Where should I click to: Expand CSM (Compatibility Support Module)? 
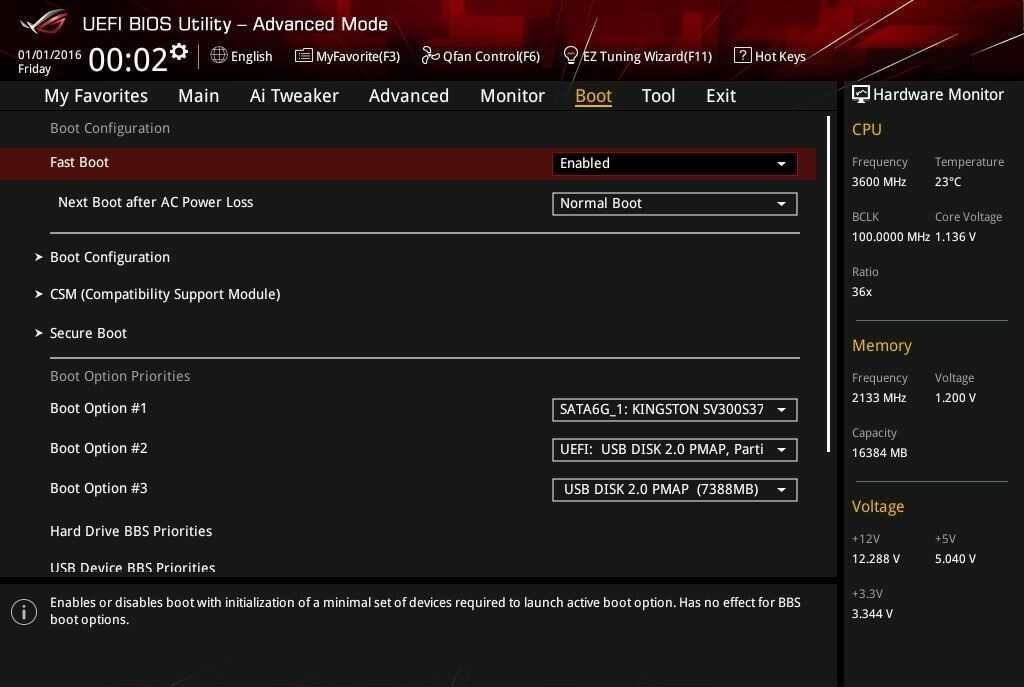(165, 294)
